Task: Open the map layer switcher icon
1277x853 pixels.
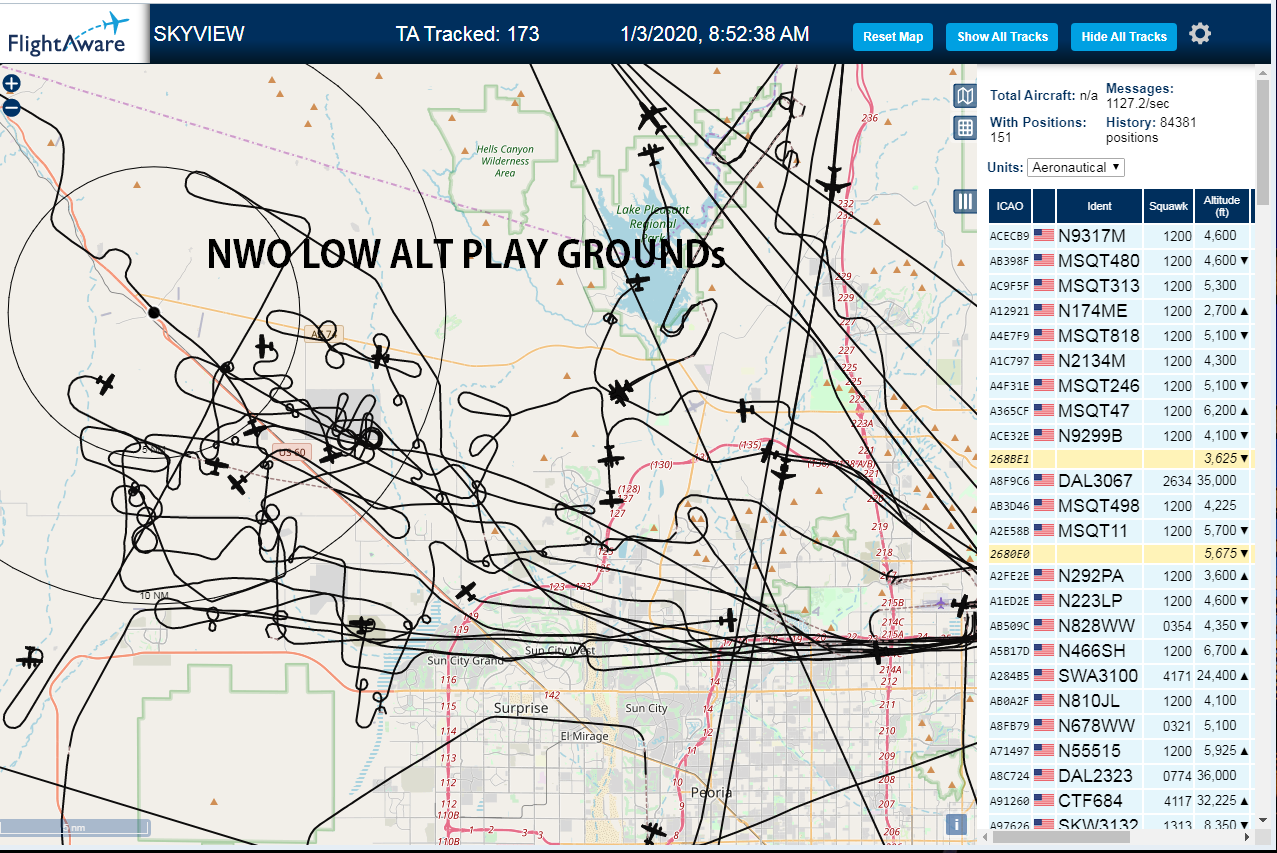Action: [964, 95]
